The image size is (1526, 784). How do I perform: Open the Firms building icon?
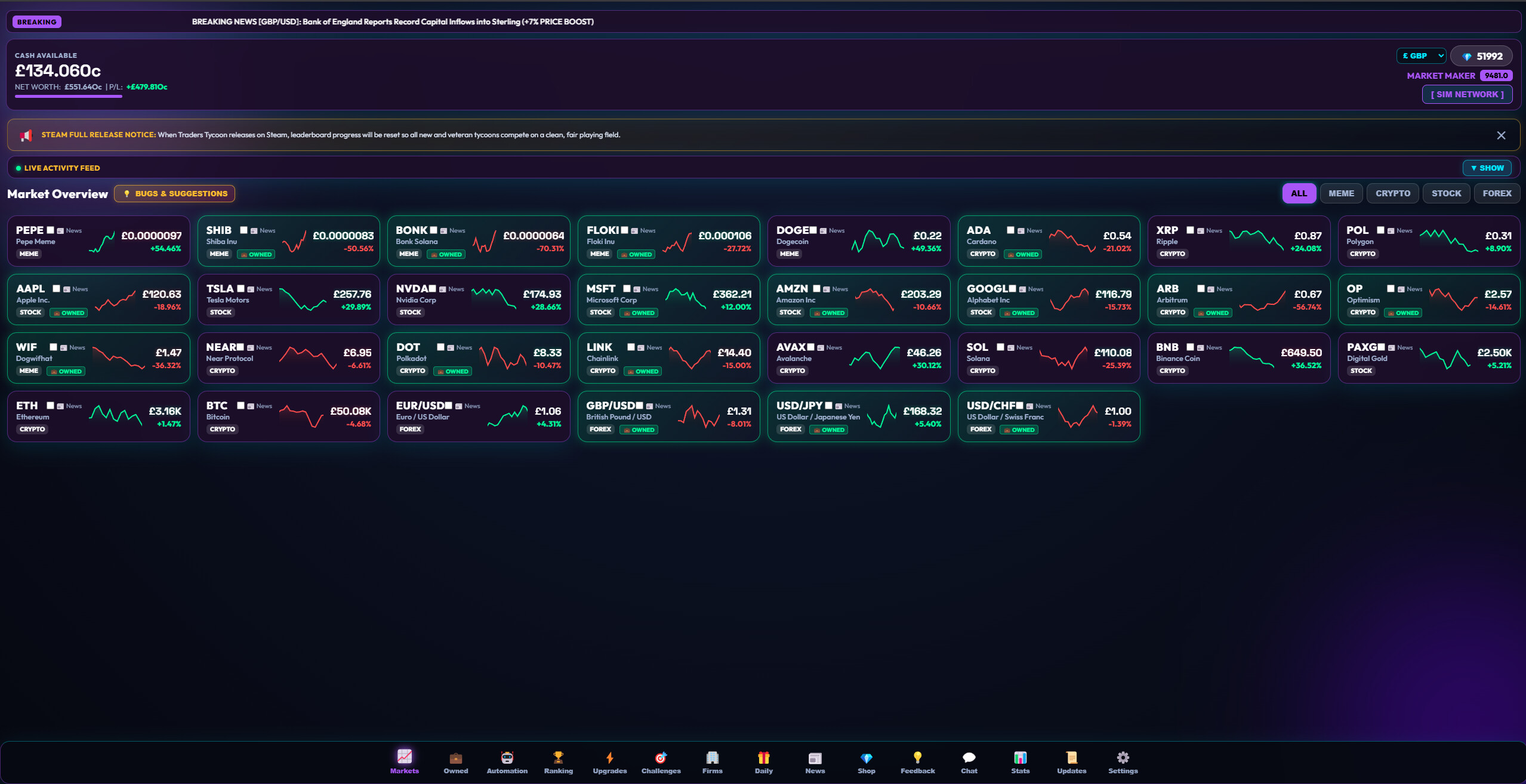[712, 758]
